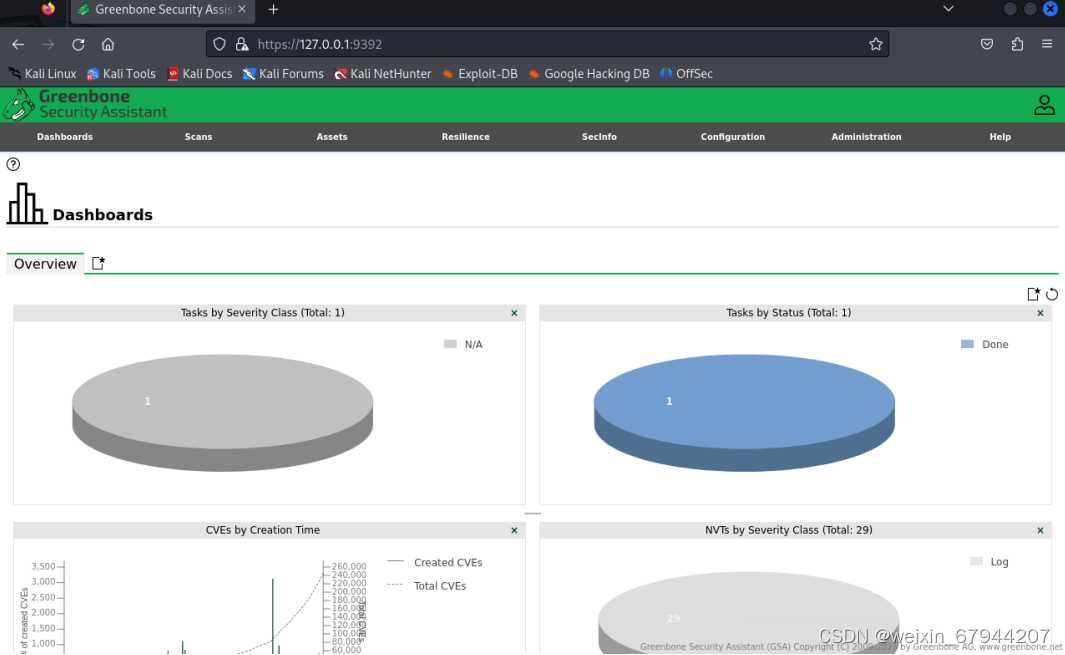Click the Greenbone Security Assistant logo
This screenshot has width=1065, height=655.
[x=86, y=104]
